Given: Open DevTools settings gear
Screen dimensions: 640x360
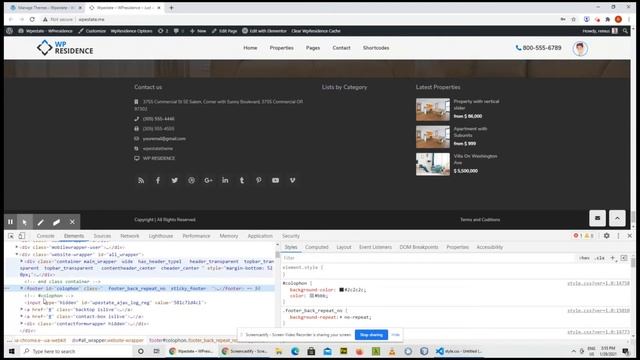Looking at the screenshot, I should [x=607, y=236].
